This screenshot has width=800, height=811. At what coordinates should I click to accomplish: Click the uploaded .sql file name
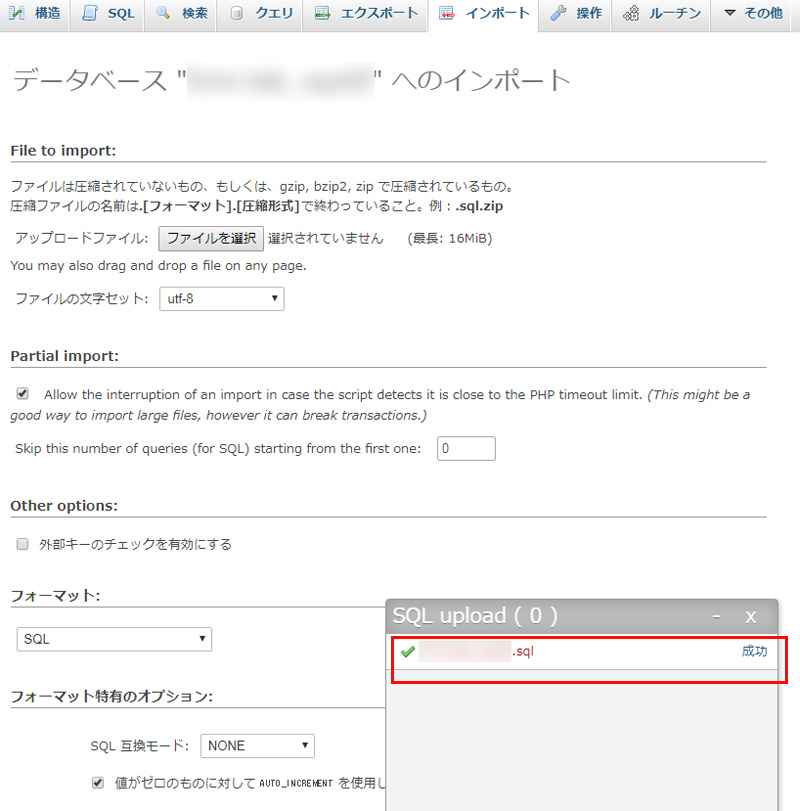[x=477, y=652]
